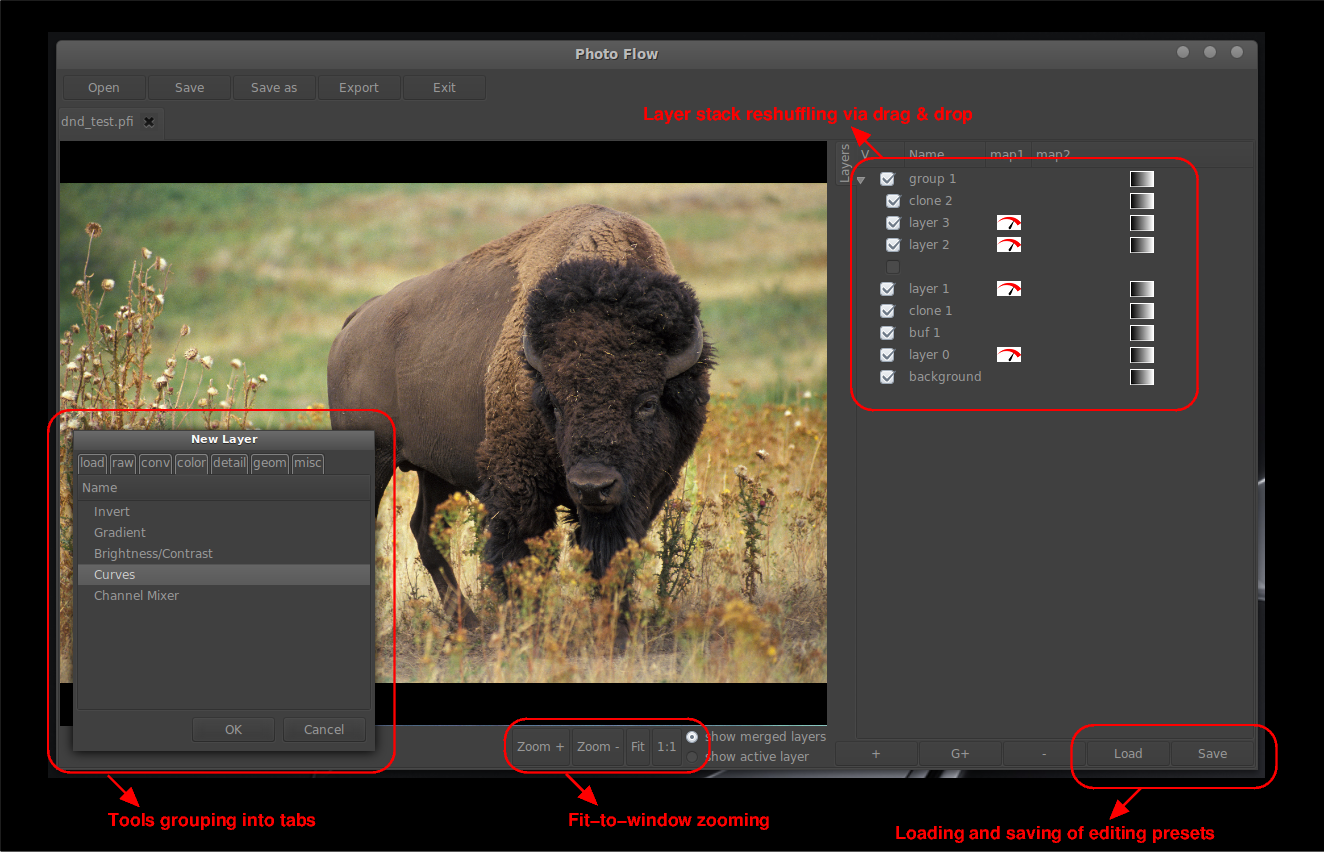1325x852 pixels.
Task: Select show active layer option
Action: pyautogui.click(x=693, y=757)
